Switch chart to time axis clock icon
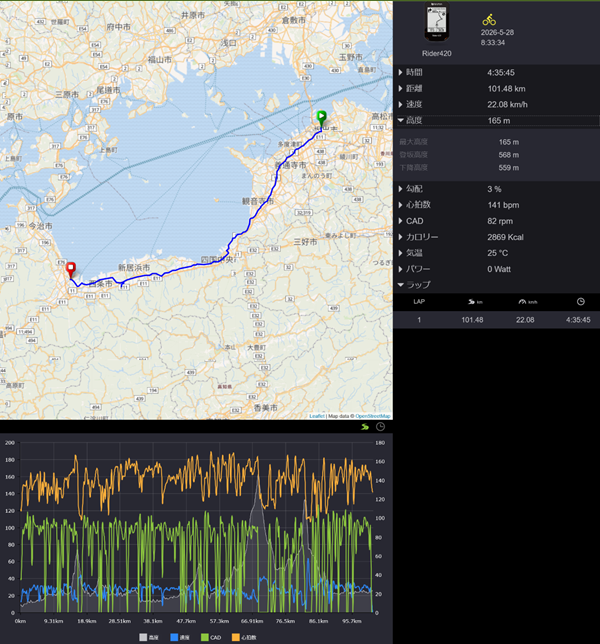 pyautogui.click(x=381, y=427)
